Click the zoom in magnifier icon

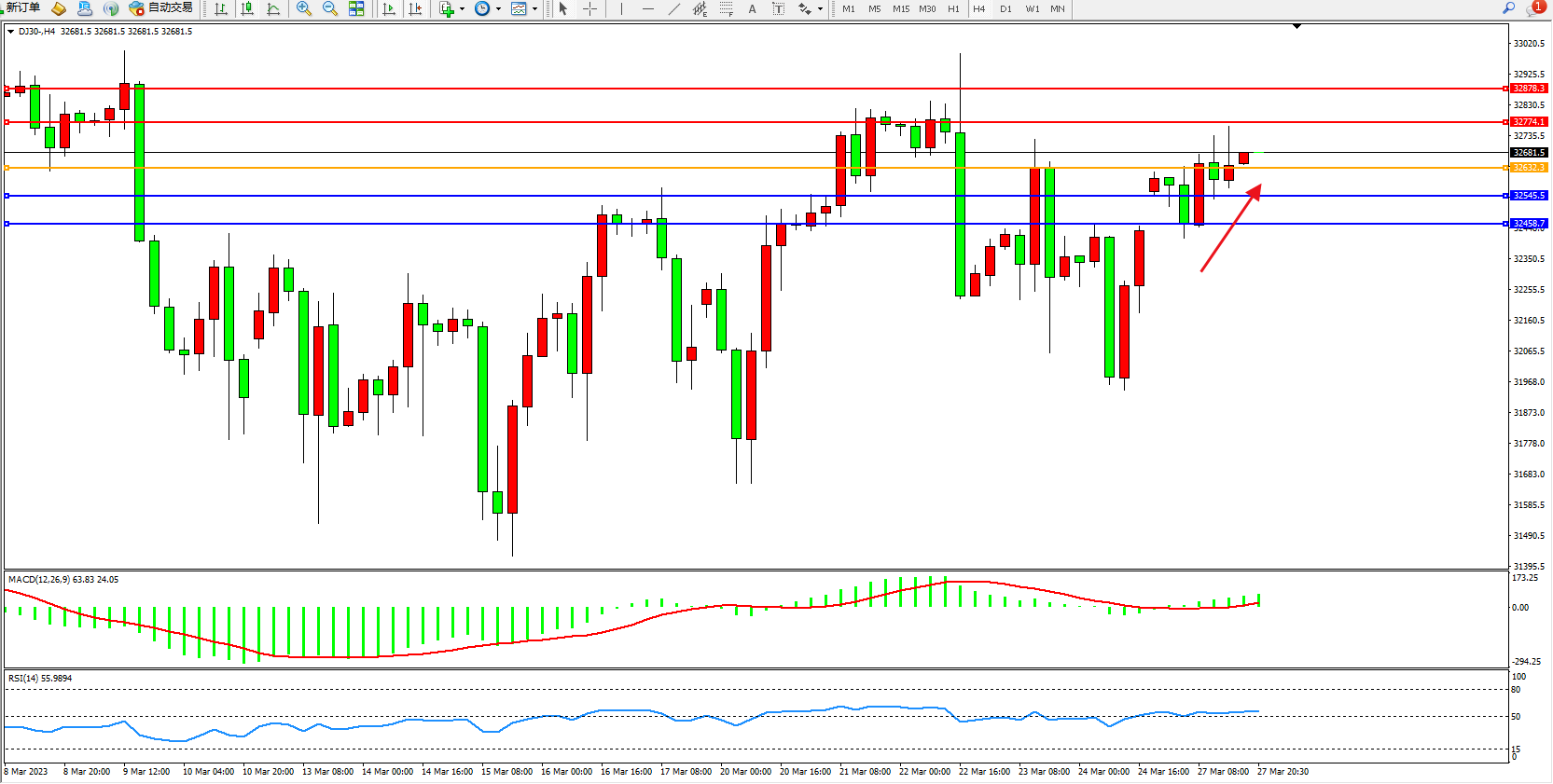coord(303,8)
